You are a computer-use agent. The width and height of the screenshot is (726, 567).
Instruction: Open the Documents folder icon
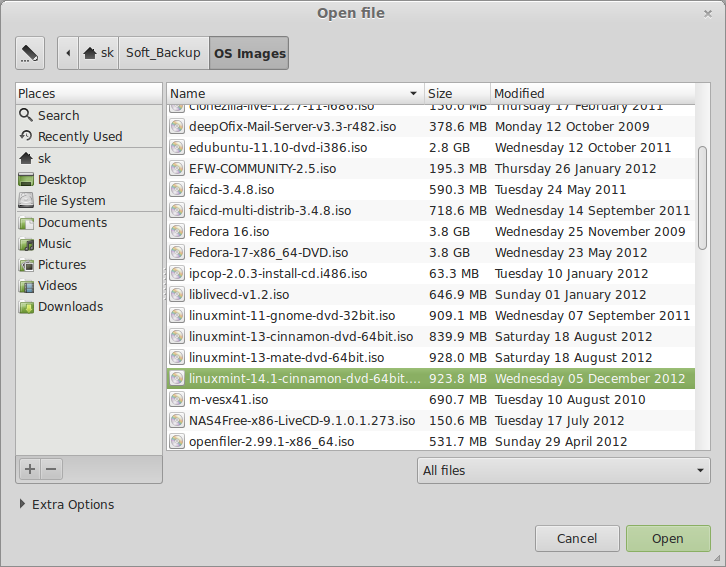(26, 223)
